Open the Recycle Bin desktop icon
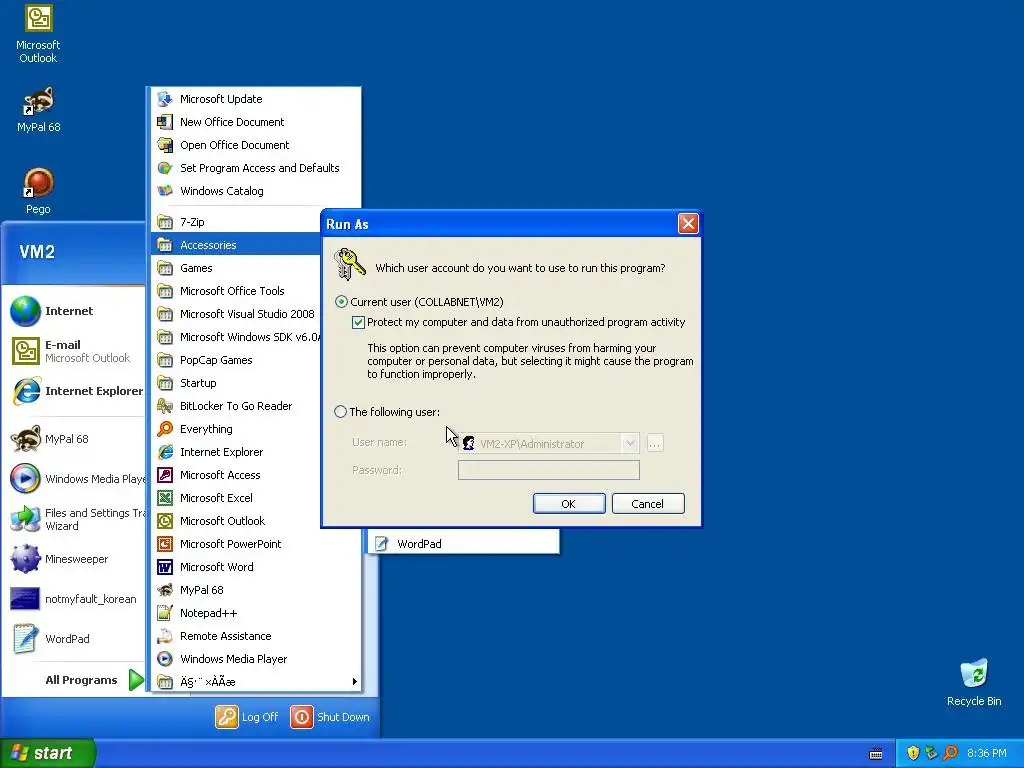The width and height of the screenshot is (1024, 768). coord(974,682)
